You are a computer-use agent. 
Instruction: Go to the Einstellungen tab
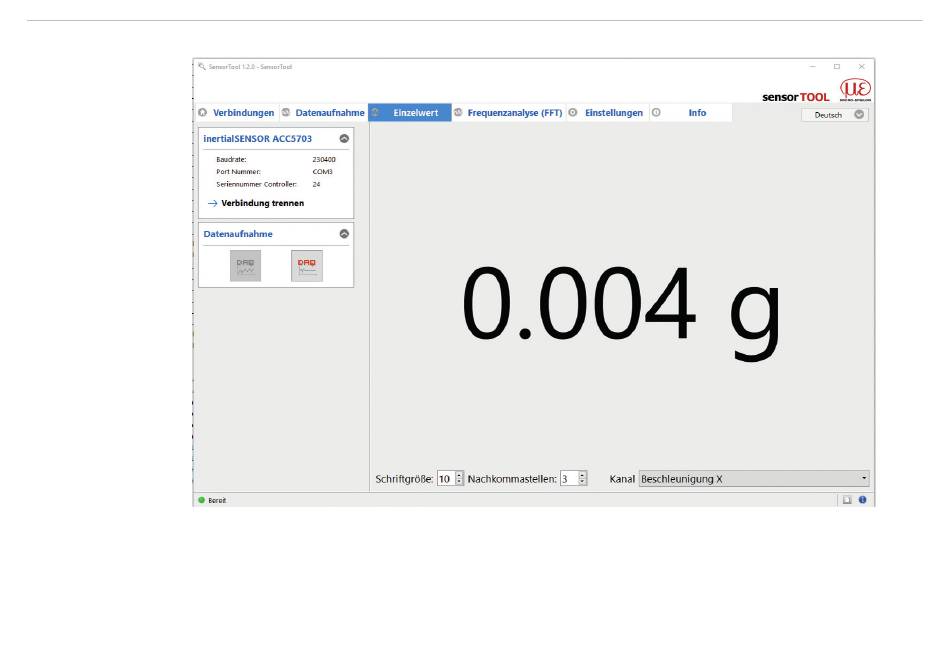coord(607,113)
